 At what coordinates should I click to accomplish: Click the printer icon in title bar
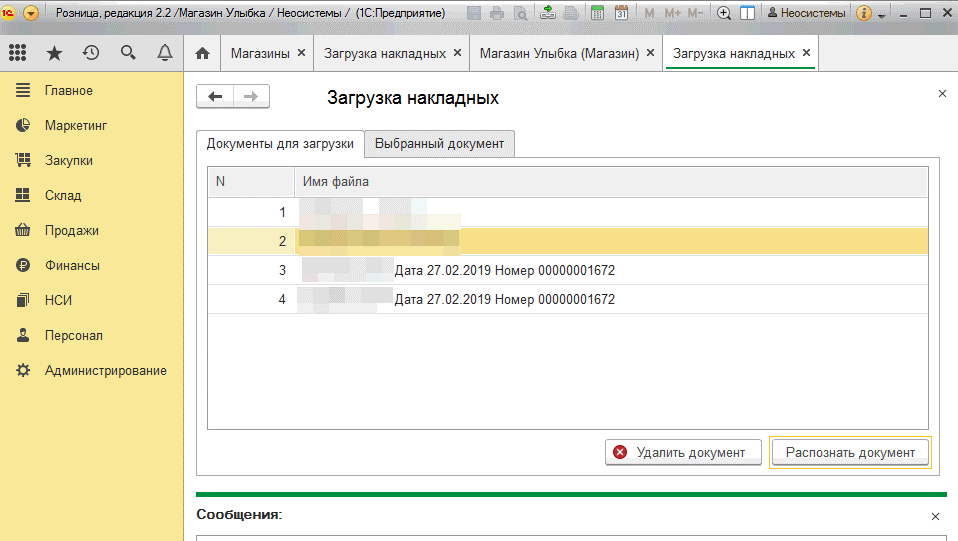(x=497, y=13)
